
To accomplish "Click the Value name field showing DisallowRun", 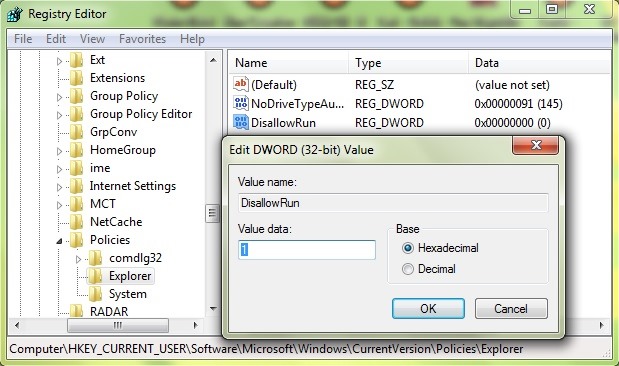I will click(393, 203).
